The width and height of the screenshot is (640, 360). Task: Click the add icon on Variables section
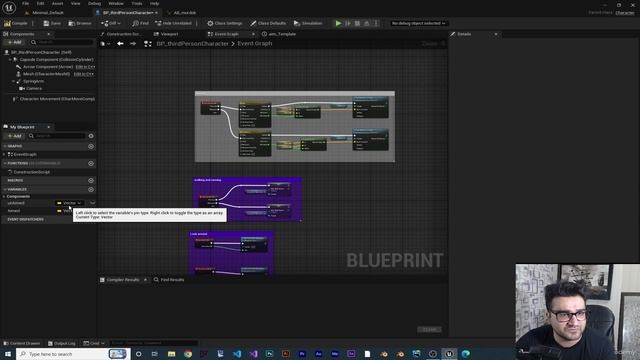pyautogui.click(x=91, y=189)
